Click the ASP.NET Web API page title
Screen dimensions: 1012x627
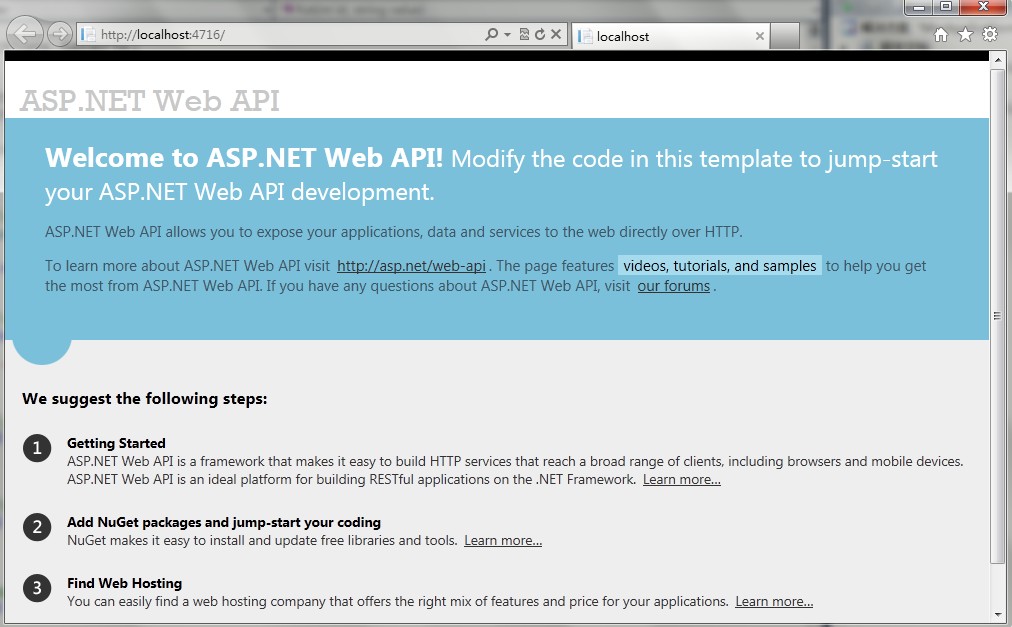pyautogui.click(x=150, y=100)
